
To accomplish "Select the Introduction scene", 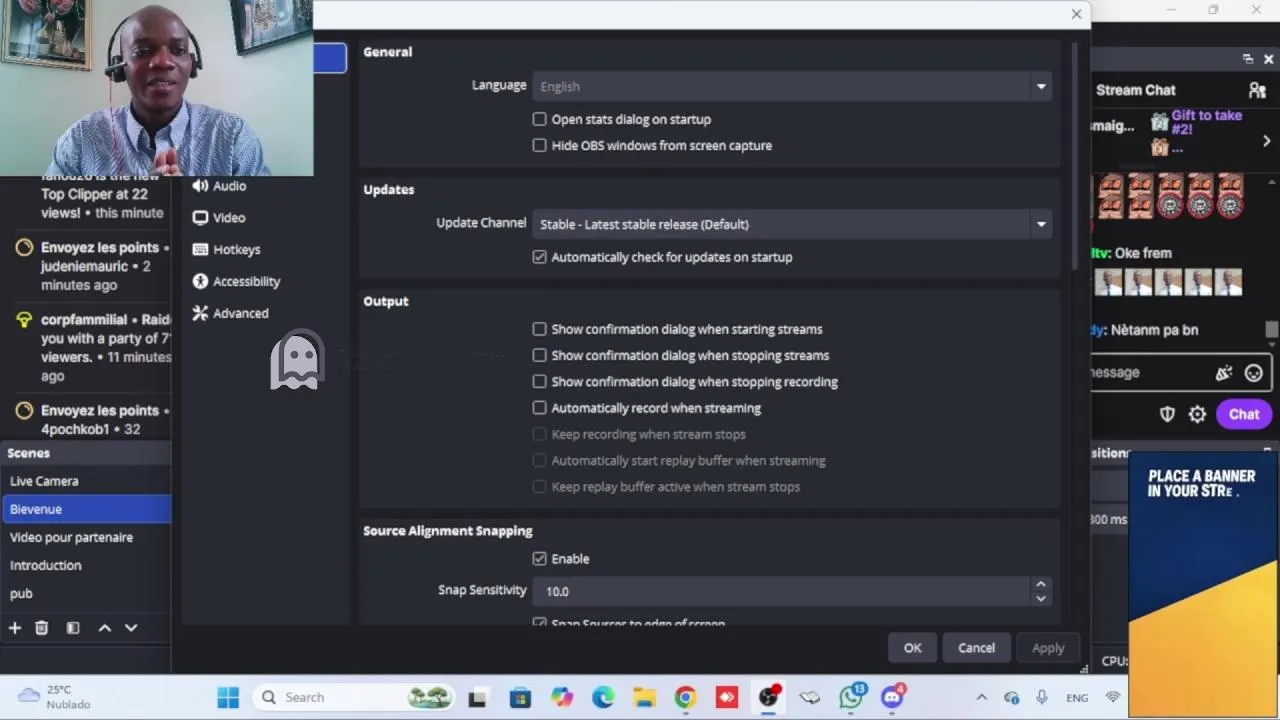I will [87, 565].
